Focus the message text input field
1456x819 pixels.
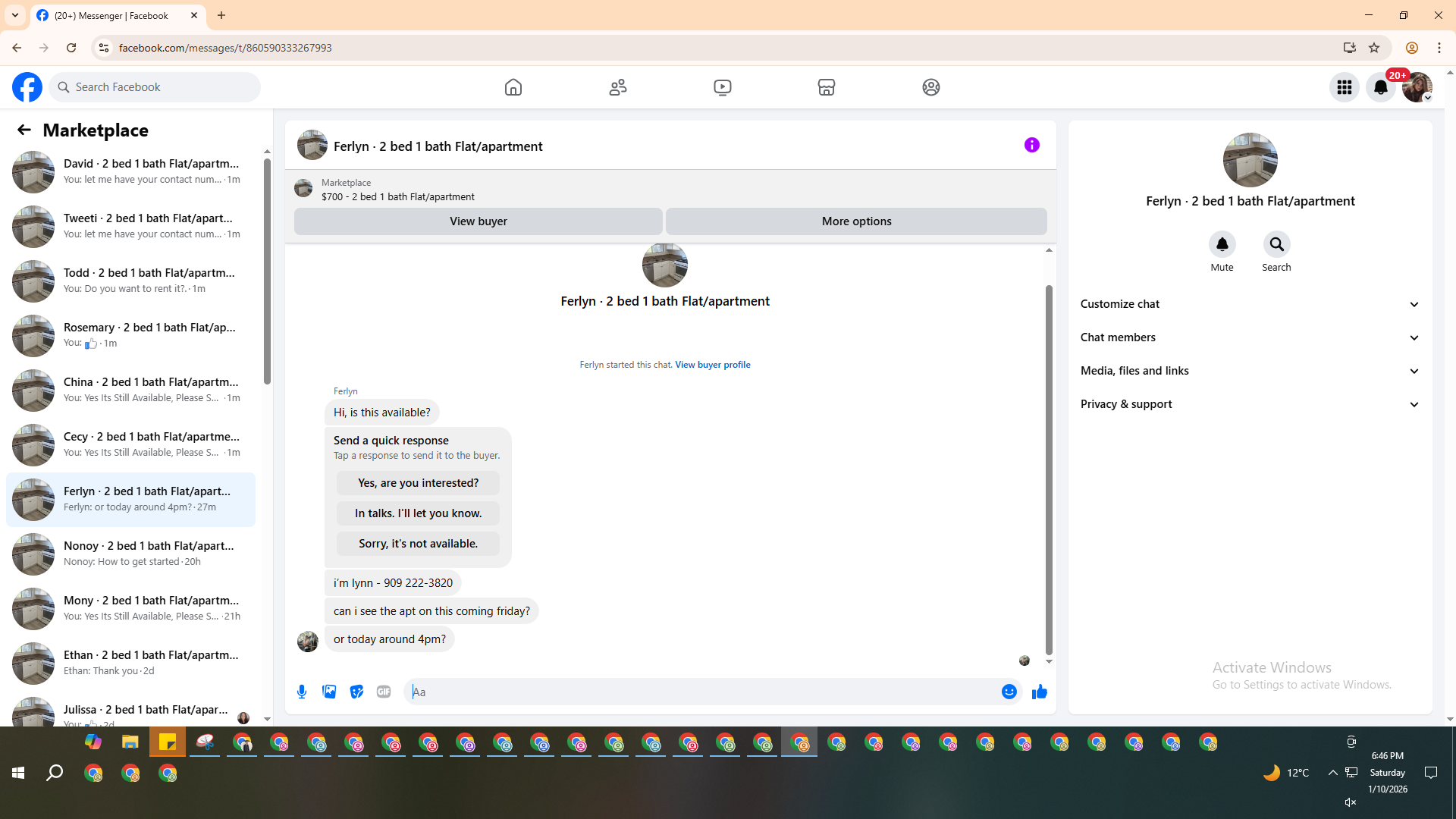[x=701, y=692]
